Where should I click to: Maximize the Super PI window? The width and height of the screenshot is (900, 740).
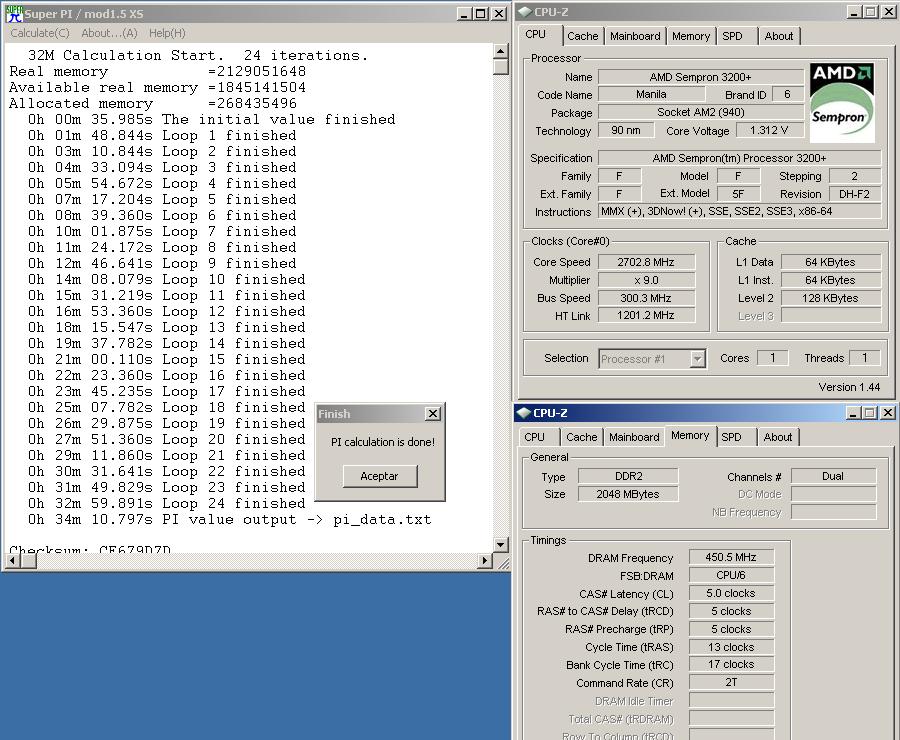pyautogui.click(x=481, y=14)
